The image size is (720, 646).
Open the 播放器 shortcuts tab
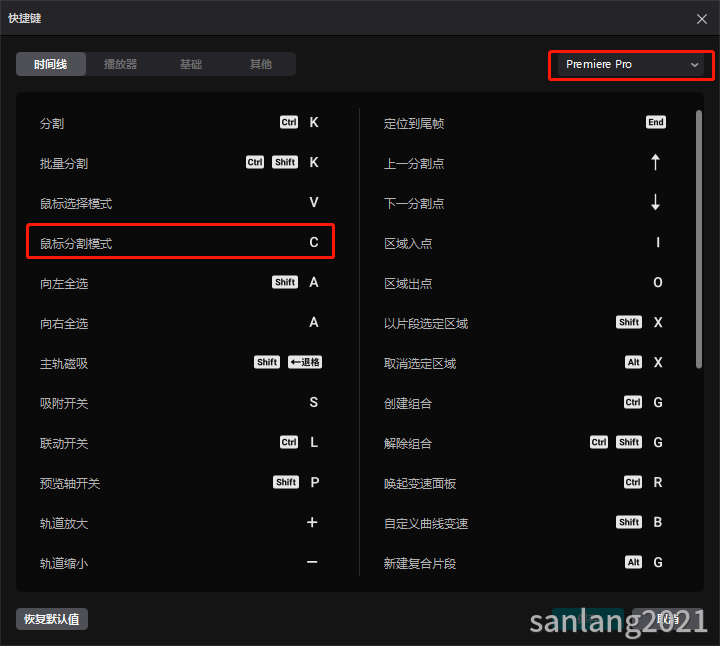[x=120, y=64]
